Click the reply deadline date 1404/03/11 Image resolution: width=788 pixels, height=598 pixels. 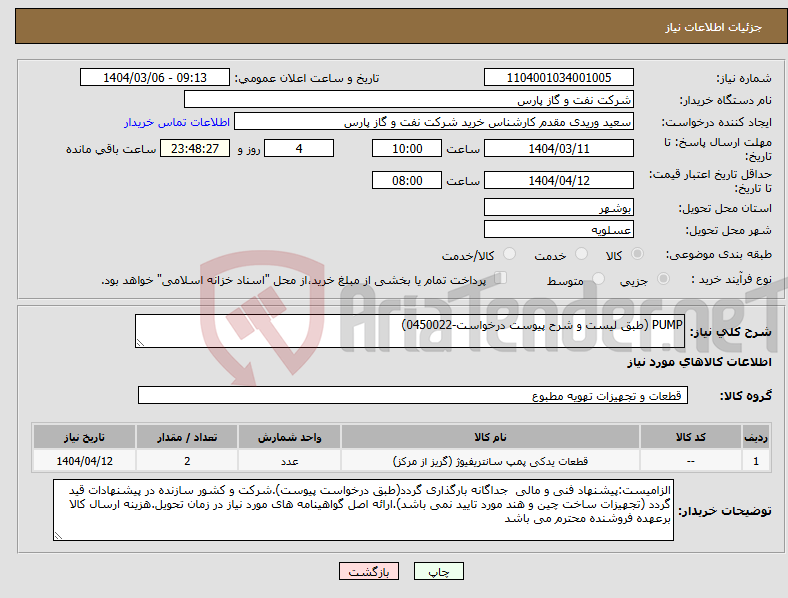click(559, 148)
